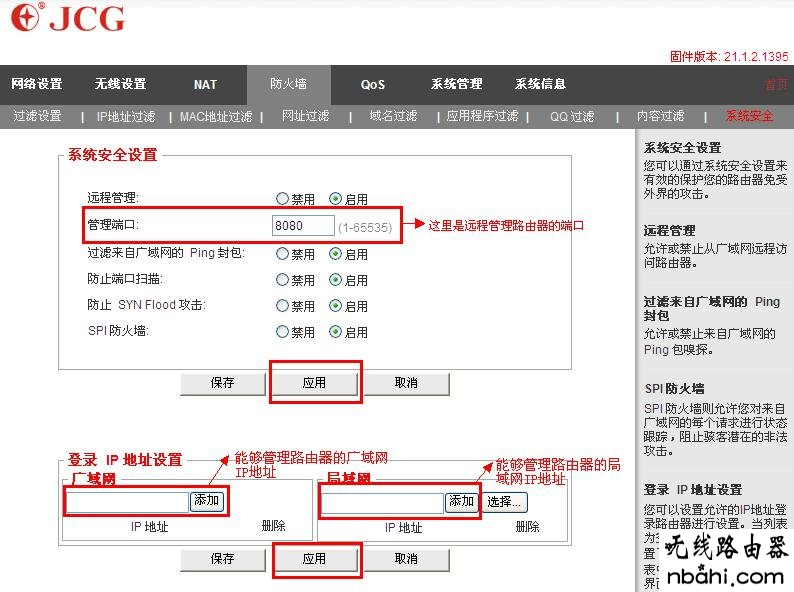Click 取消 under 登录 IP 地址设置
Viewport: 794px width, 592px height.
[x=407, y=559]
